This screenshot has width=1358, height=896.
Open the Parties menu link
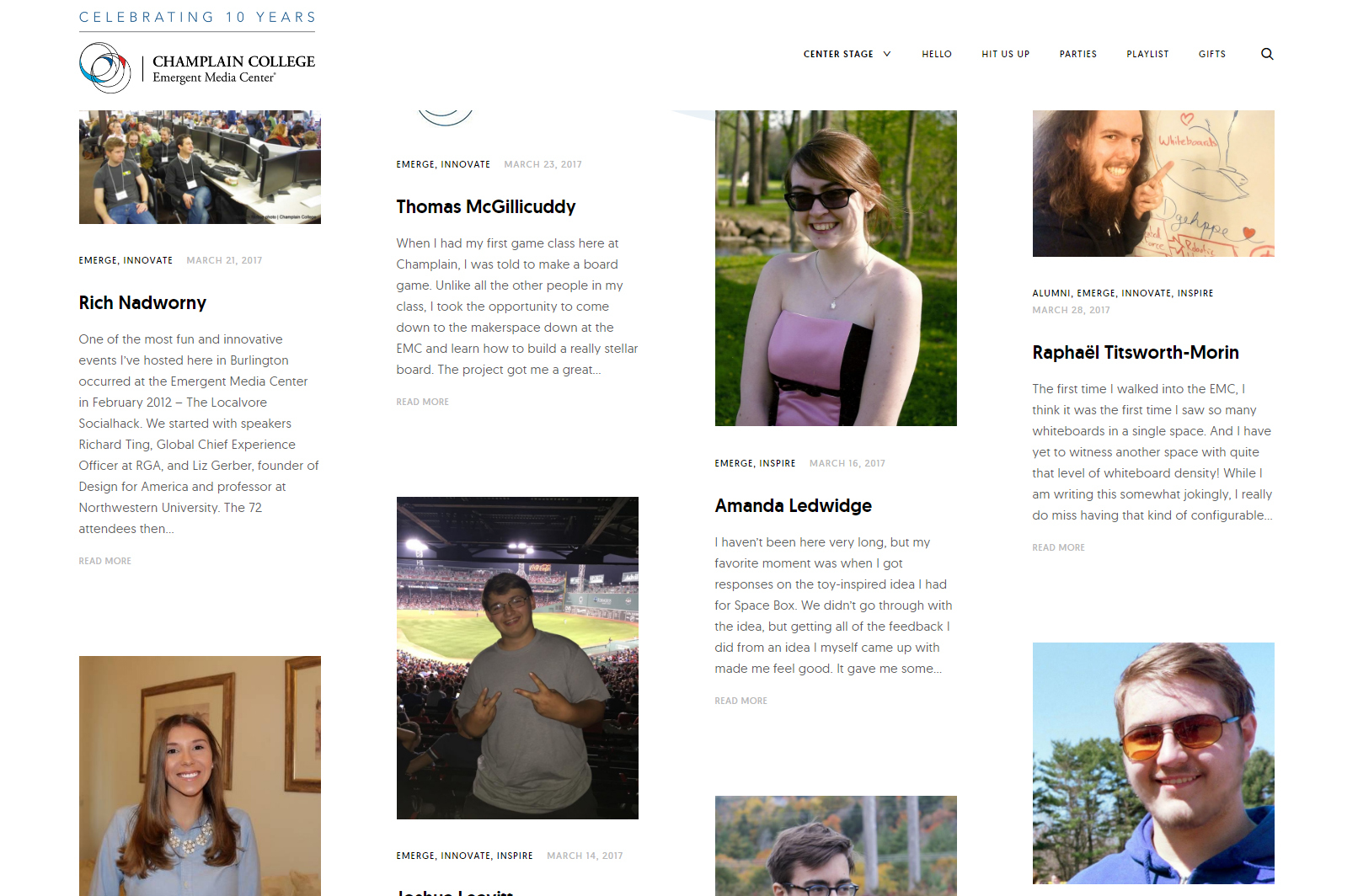1078,54
